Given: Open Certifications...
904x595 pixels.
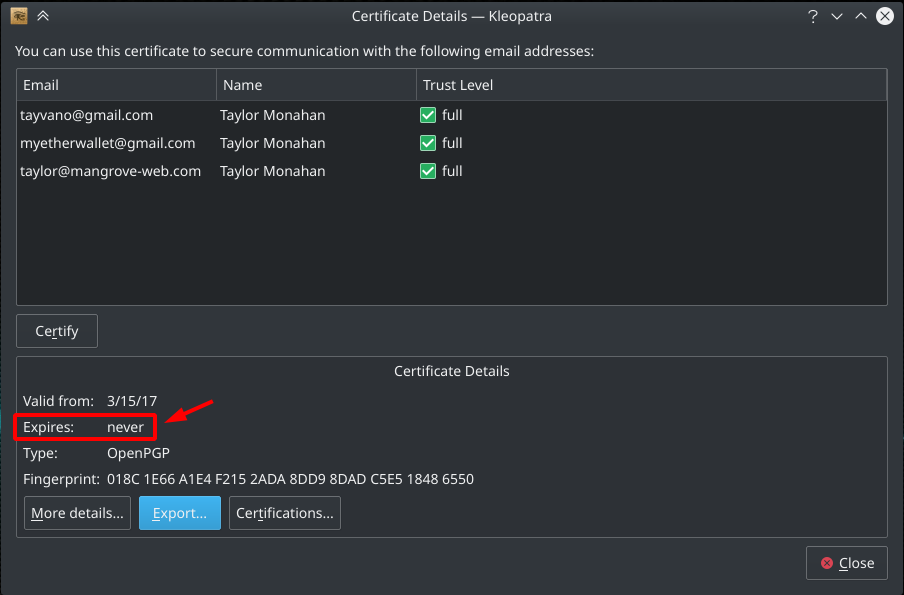Looking at the screenshot, I should [285, 513].
